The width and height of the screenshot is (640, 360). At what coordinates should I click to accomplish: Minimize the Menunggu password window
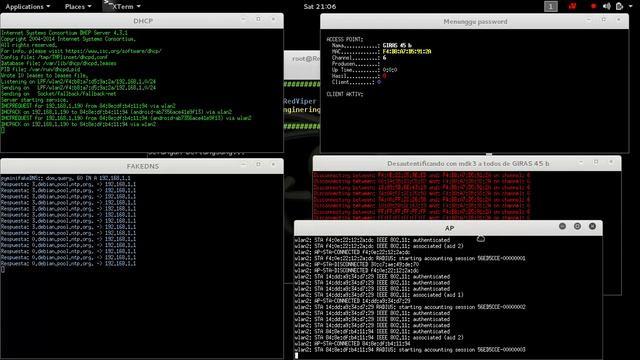pyautogui.click(x=589, y=20)
